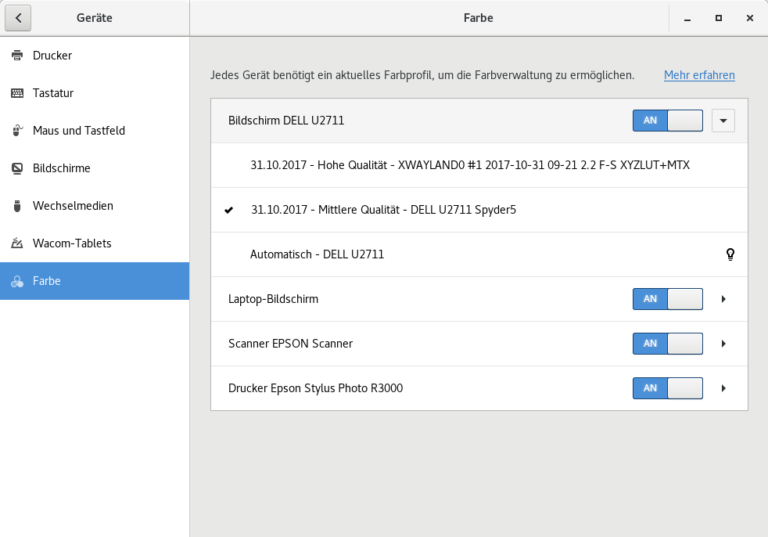Expand the Epson Stylus Photo R3000 arrow

(723, 388)
